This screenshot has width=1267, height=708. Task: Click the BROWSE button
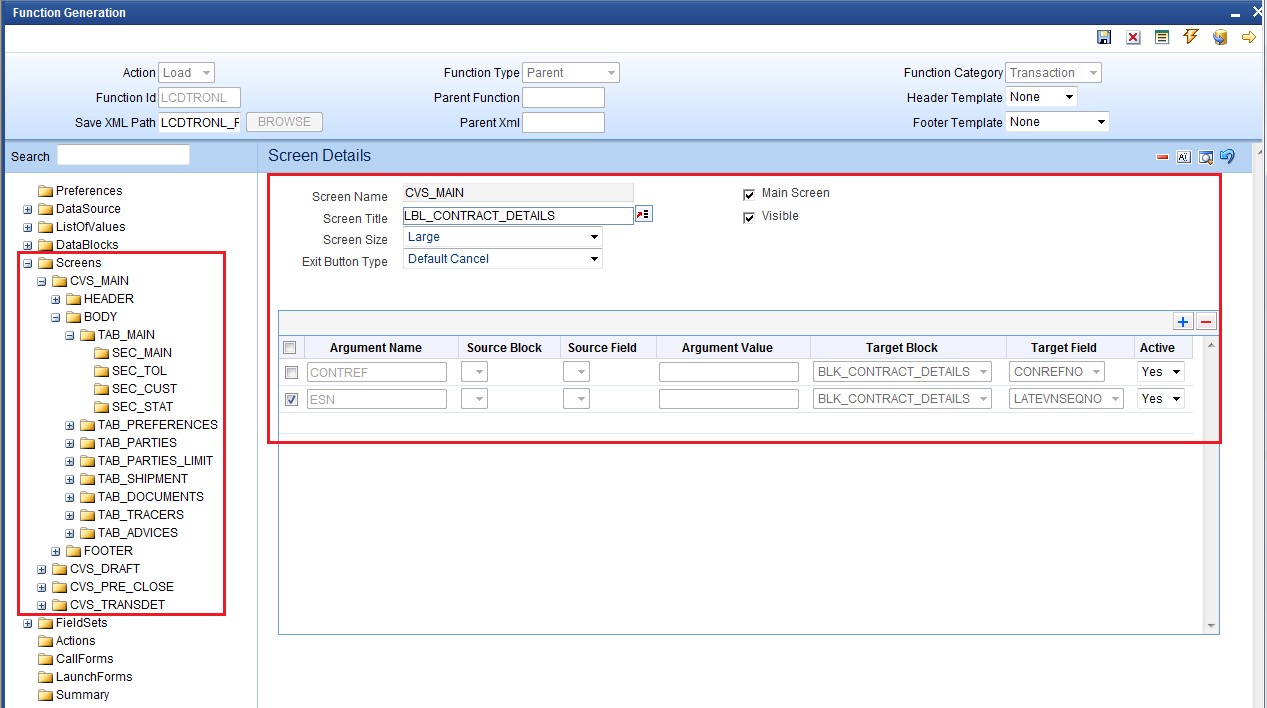tap(284, 122)
